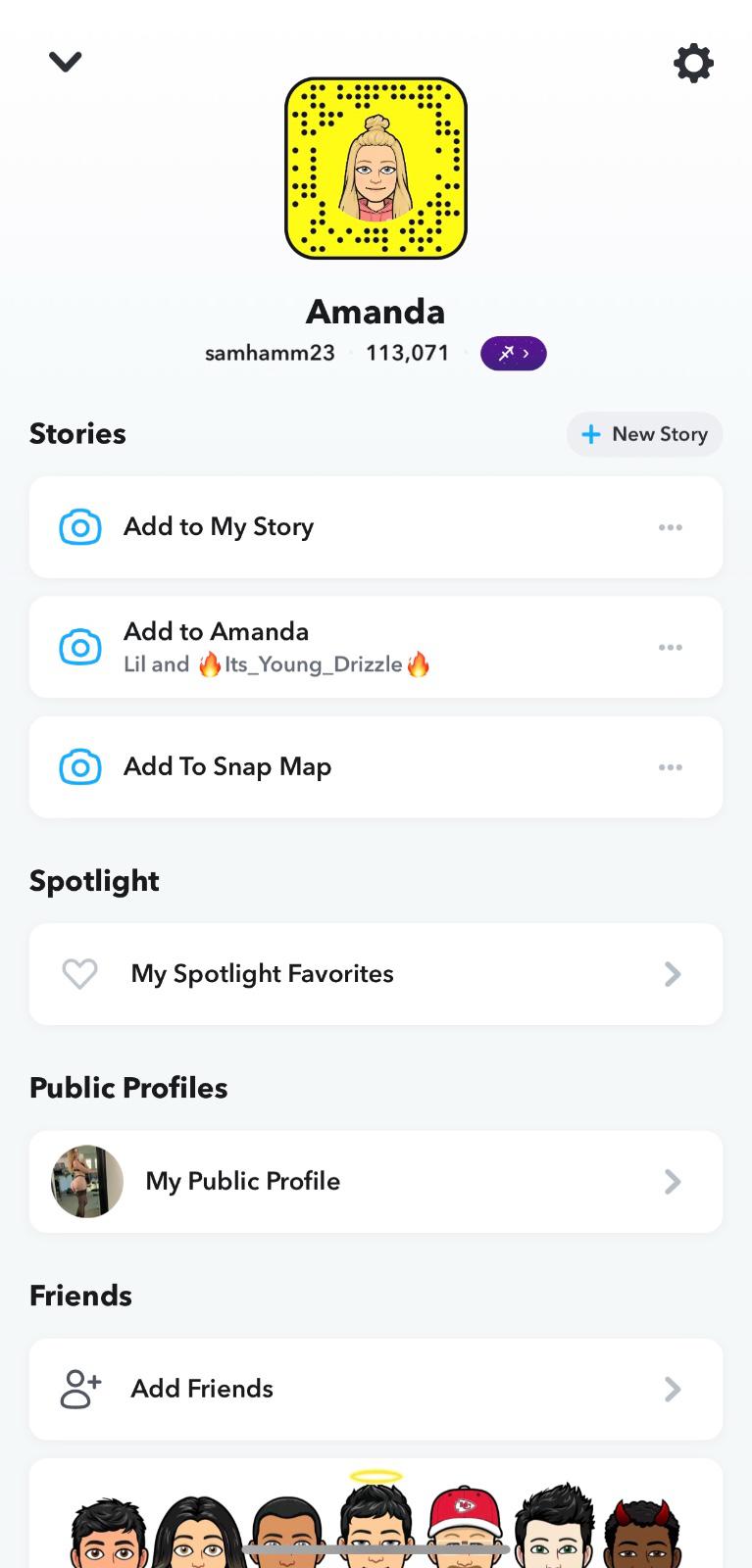
Task: Expand My Public Profile chevron arrow
Action: click(x=673, y=1182)
